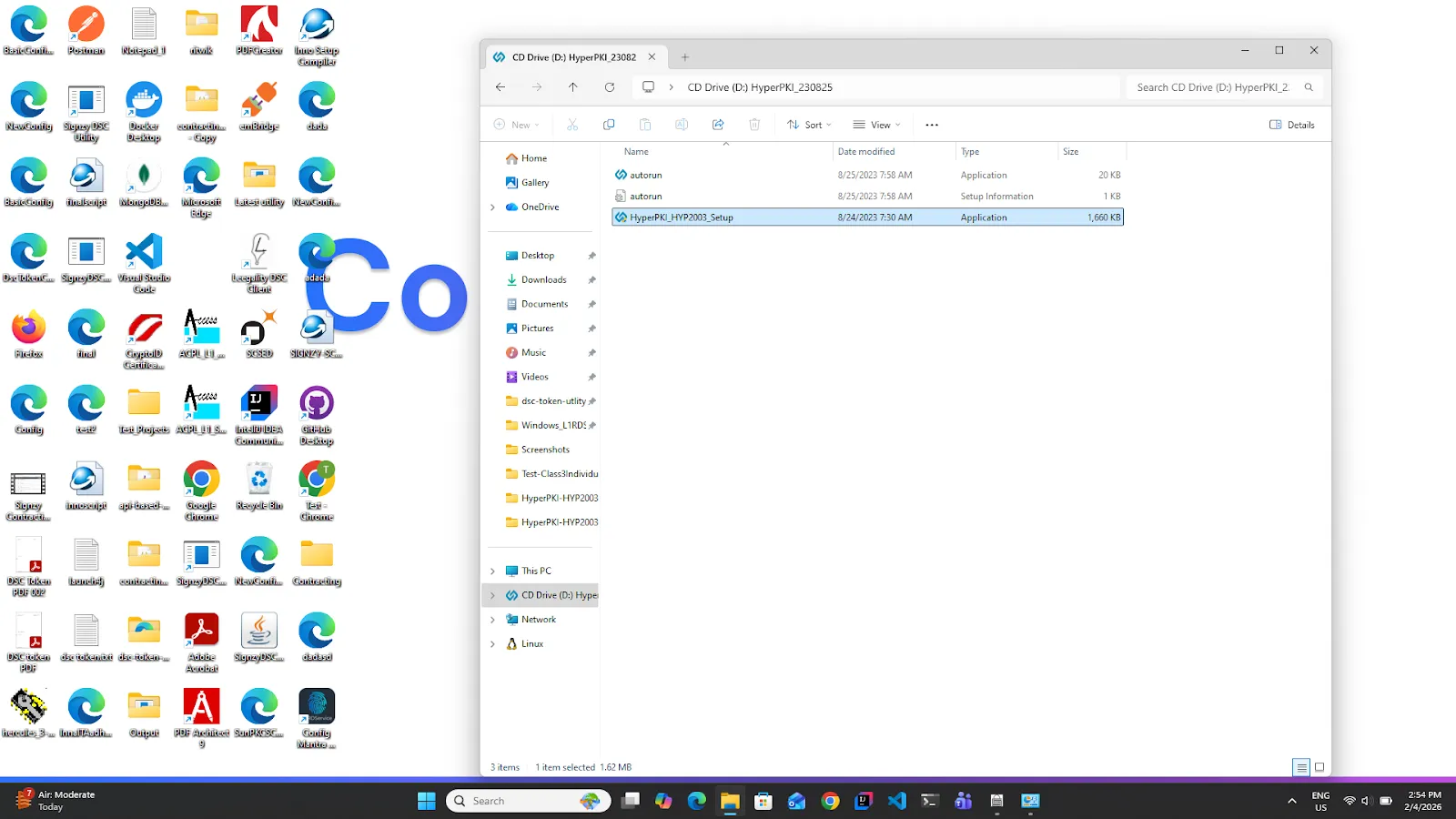
Task: Open Windows Start menu
Action: [x=426, y=801]
